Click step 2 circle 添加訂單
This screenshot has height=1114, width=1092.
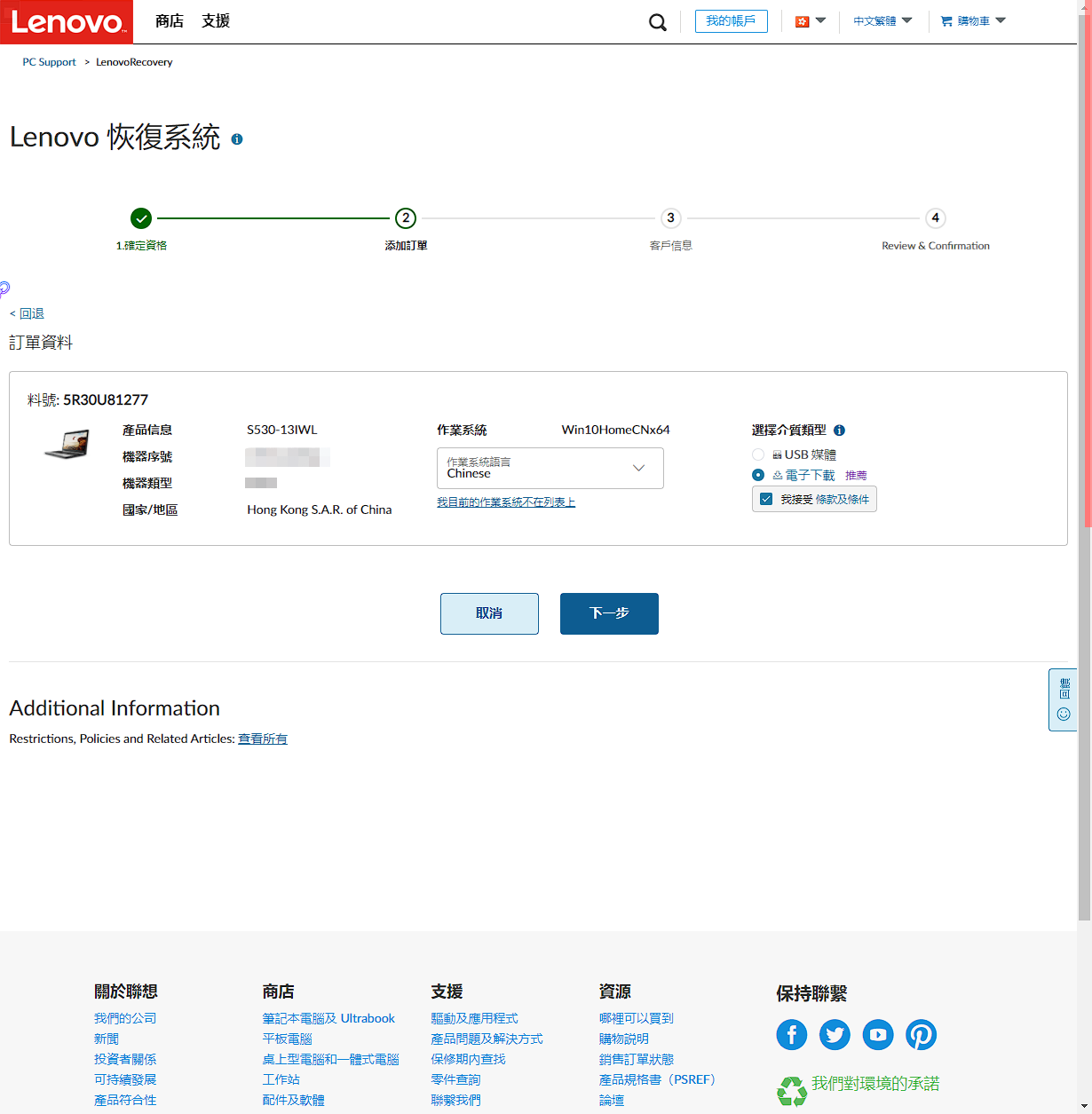tap(406, 218)
